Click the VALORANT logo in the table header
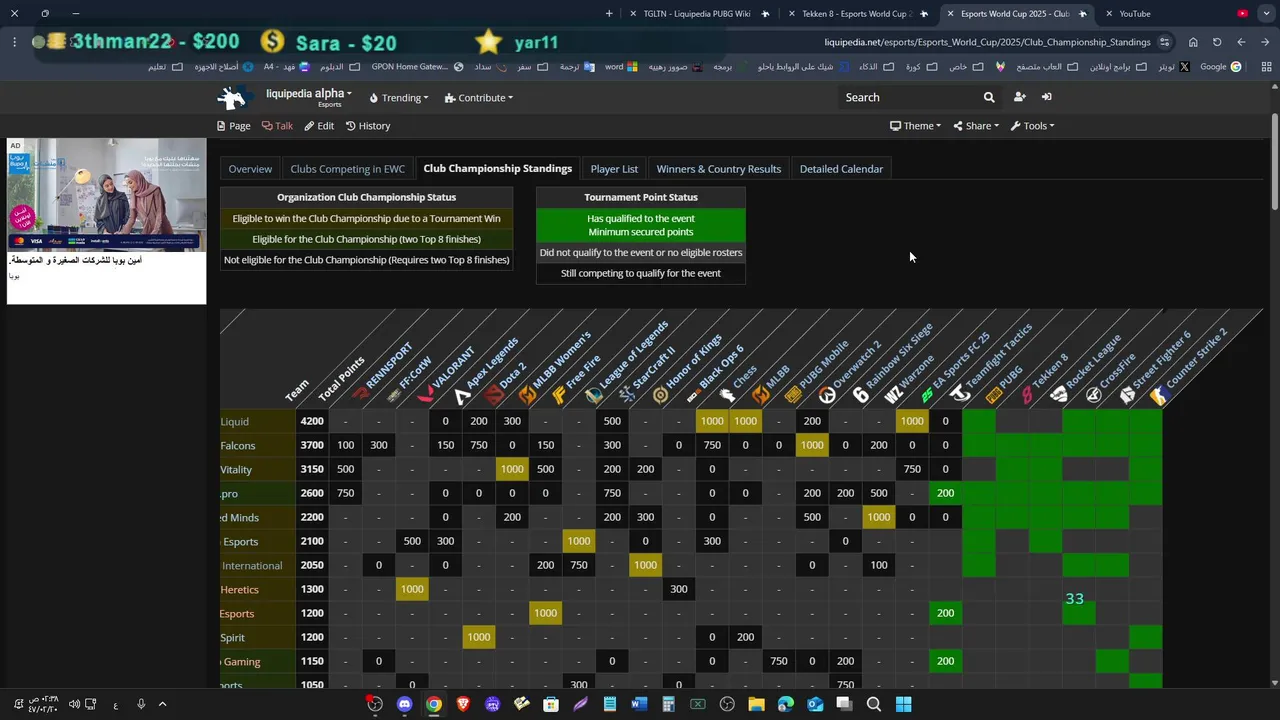1280x720 pixels. (428, 395)
